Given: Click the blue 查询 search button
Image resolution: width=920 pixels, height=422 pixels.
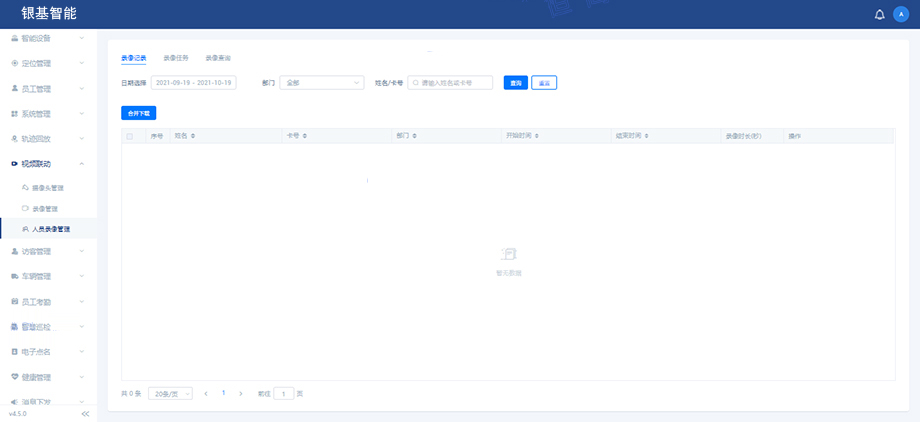Looking at the screenshot, I should (515, 83).
